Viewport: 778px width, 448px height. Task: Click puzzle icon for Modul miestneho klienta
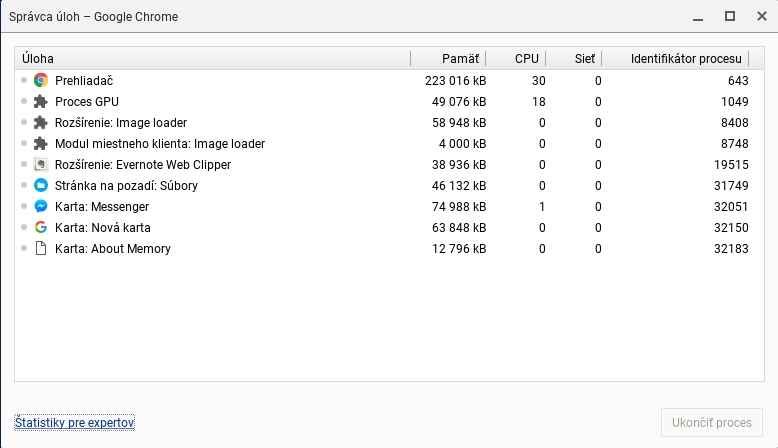pyautogui.click(x=41, y=144)
